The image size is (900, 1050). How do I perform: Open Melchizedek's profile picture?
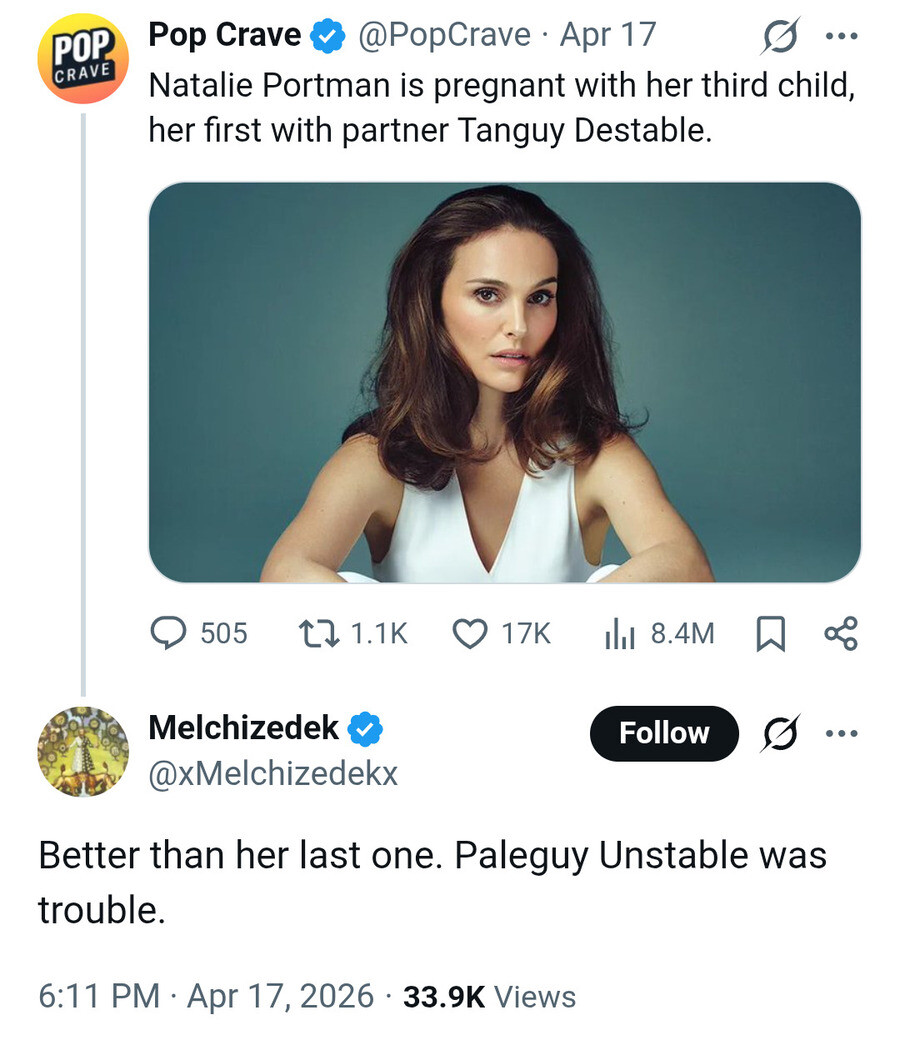coord(83,753)
